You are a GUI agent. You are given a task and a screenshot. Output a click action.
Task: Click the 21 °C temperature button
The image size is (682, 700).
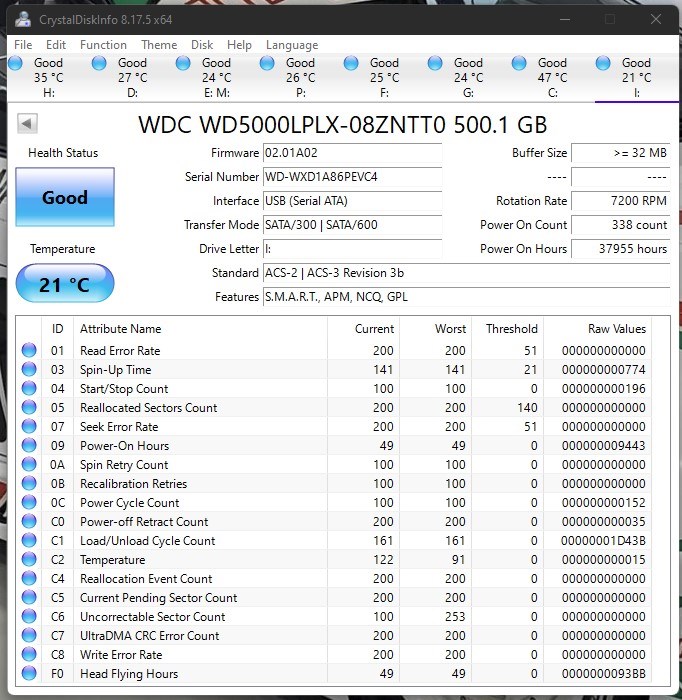point(65,283)
